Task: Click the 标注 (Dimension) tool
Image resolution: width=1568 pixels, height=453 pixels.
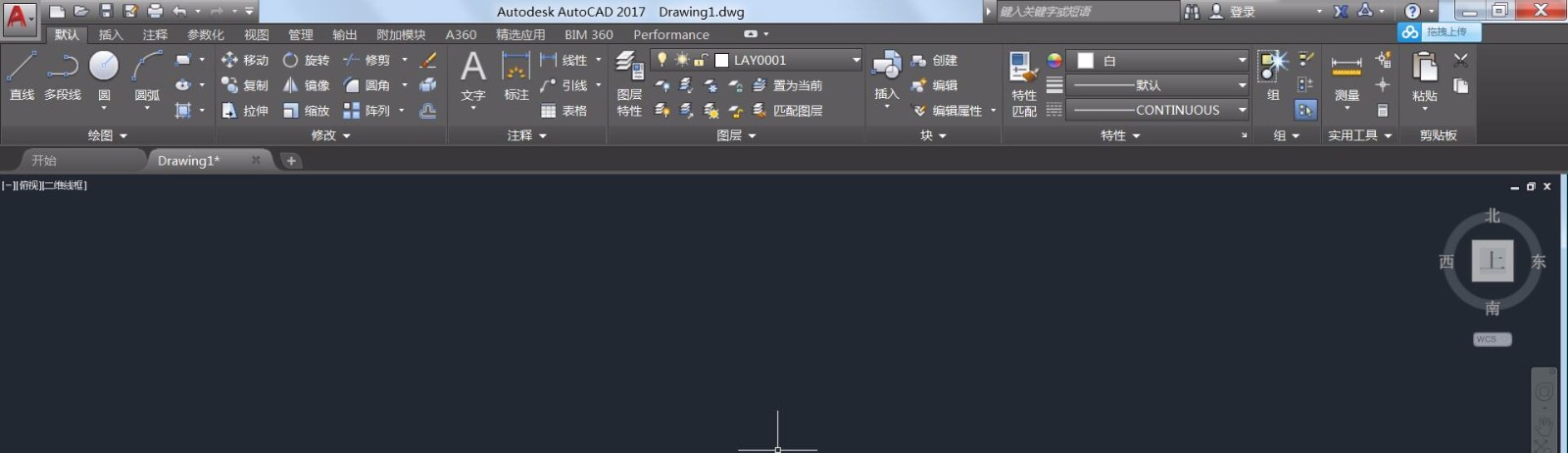Action: (x=516, y=76)
